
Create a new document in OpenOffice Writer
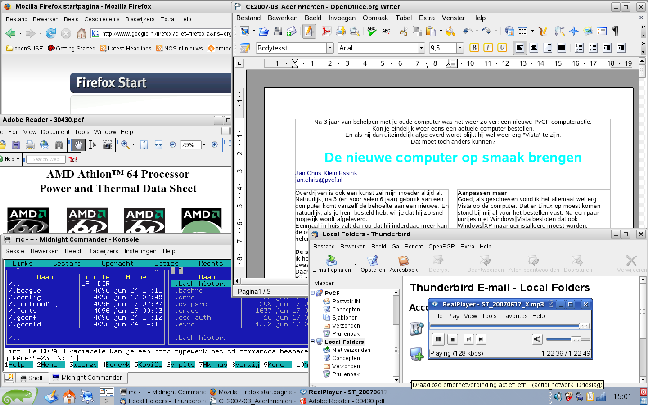(x=244, y=31)
